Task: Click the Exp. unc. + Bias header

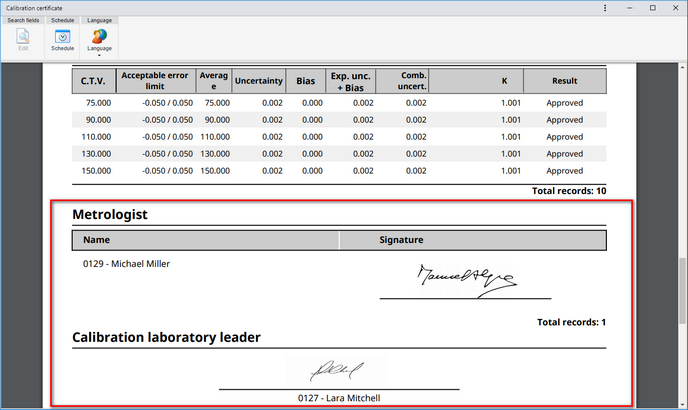Action: (350, 81)
